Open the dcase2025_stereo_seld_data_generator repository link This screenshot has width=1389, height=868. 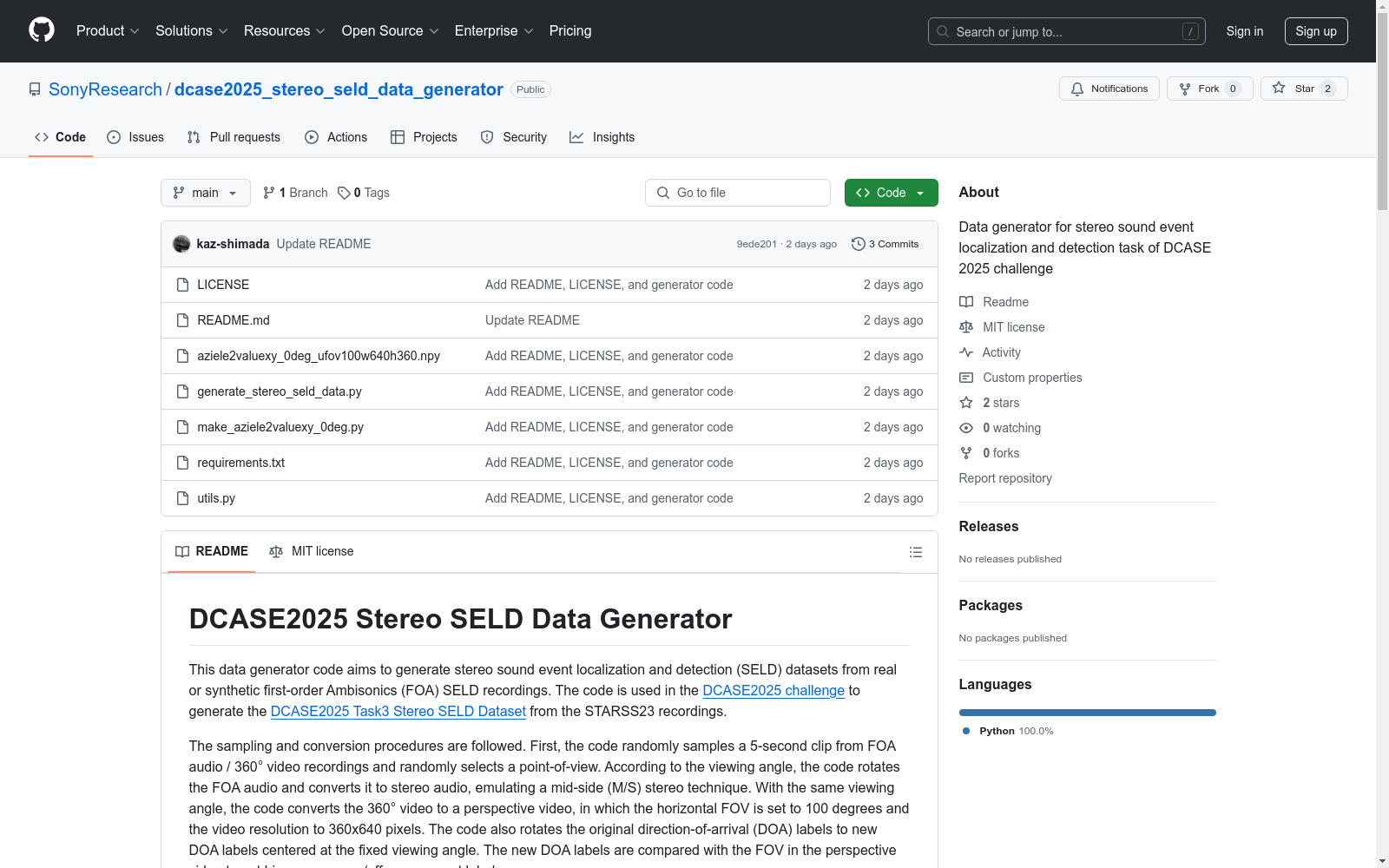[339, 89]
